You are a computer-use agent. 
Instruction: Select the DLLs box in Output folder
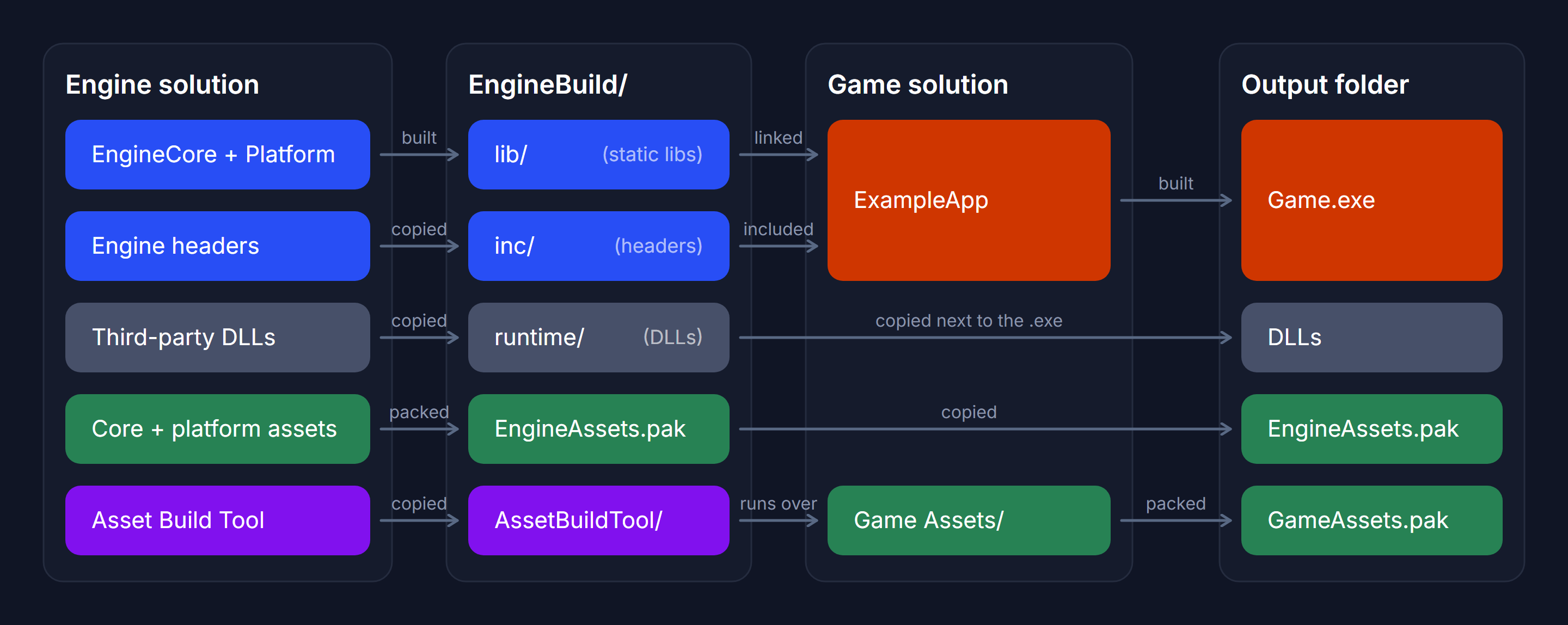point(1371,337)
